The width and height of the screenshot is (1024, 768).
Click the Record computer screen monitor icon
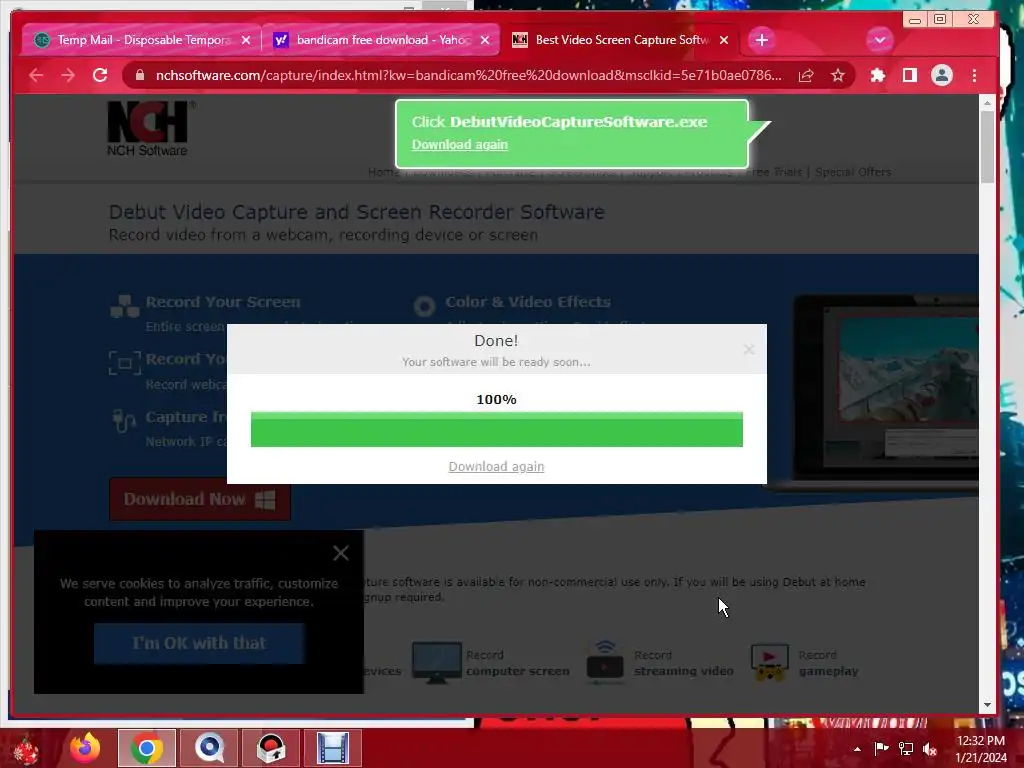coord(437,662)
